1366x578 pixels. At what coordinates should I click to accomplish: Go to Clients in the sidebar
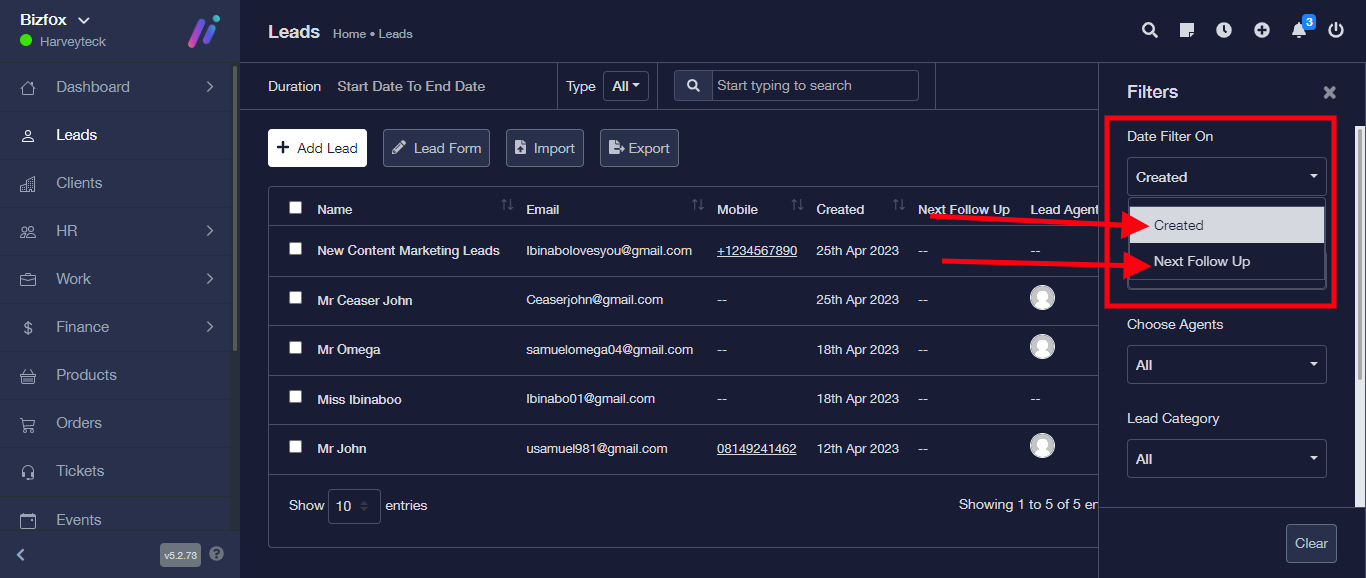point(79,183)
